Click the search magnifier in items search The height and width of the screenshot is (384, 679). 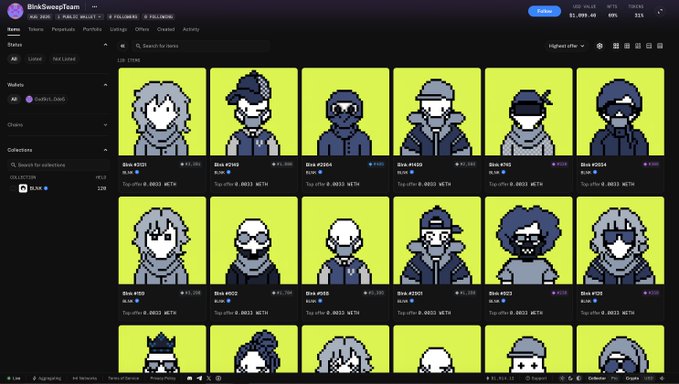tap(138, 46)
